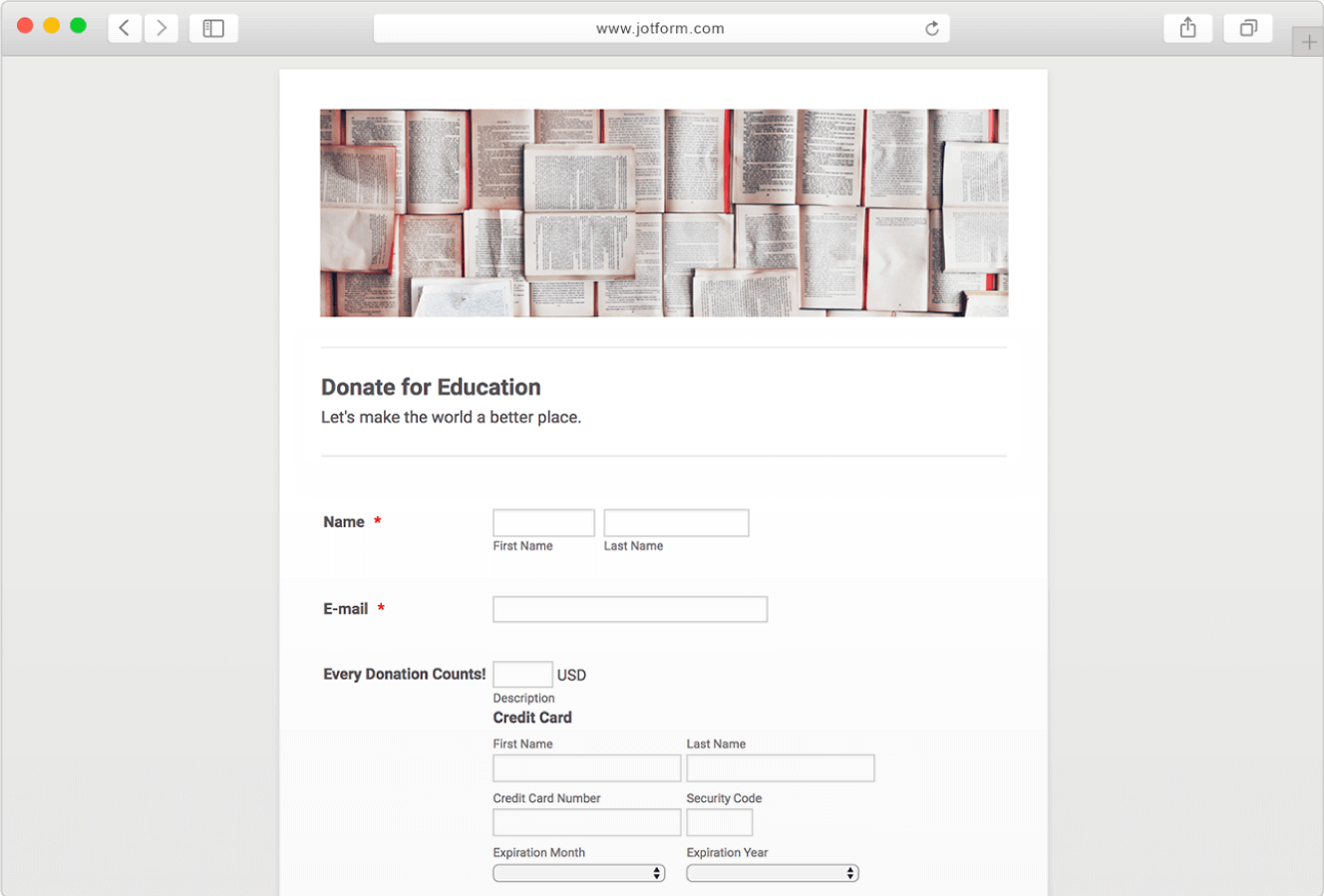Select the cardholder Last Name field
Image resolution: width=1324 pixels, height=896 pixels.
pos(780,767)
